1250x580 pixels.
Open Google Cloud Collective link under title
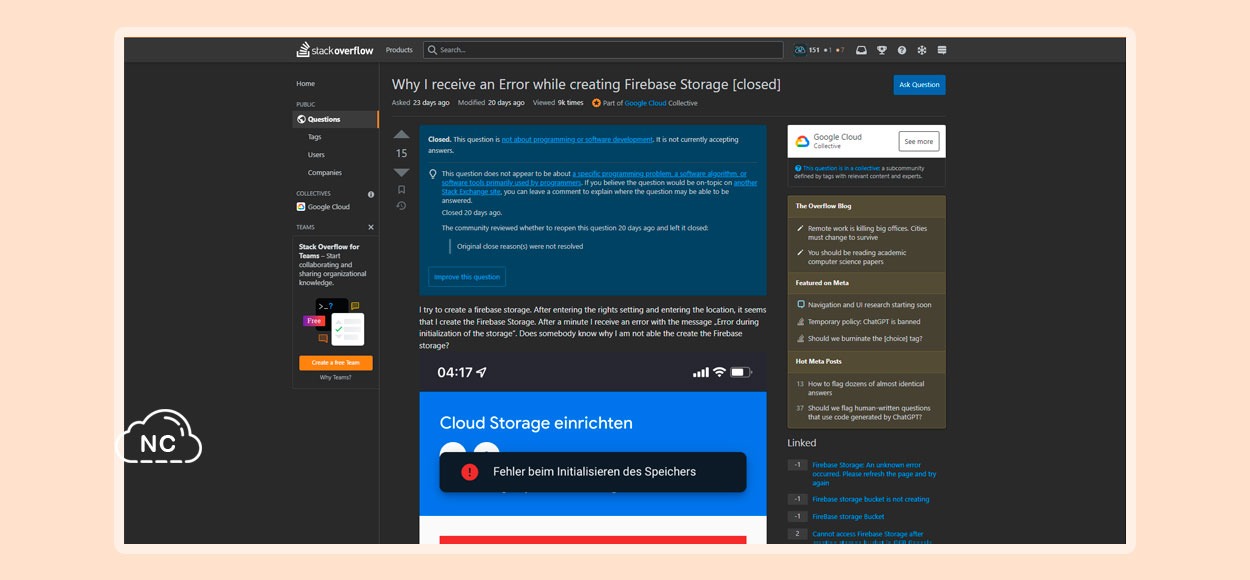click(661, 103)
